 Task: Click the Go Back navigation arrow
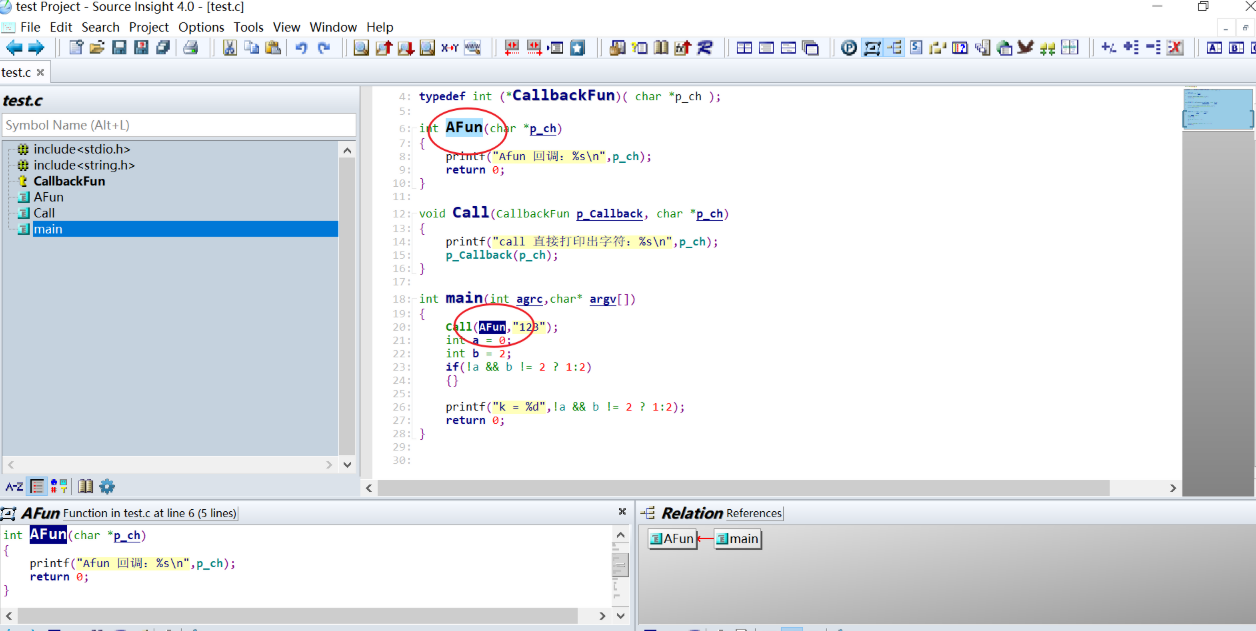click(14, 47)
